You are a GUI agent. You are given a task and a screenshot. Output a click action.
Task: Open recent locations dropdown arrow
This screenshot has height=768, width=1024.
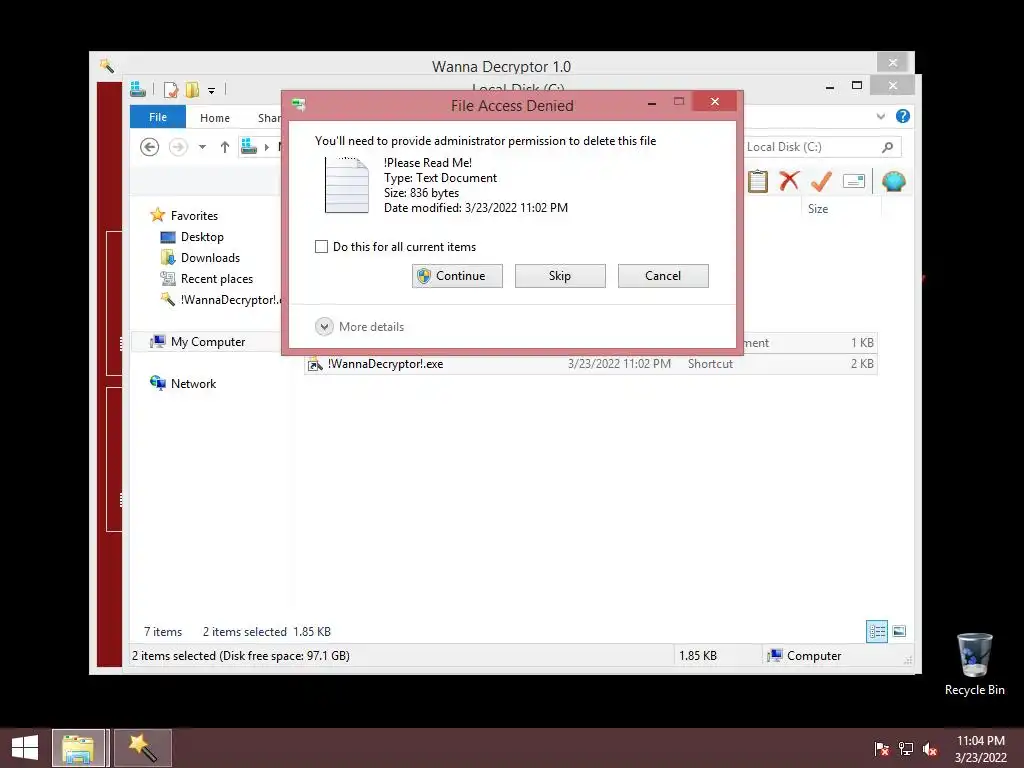(202, 147)
